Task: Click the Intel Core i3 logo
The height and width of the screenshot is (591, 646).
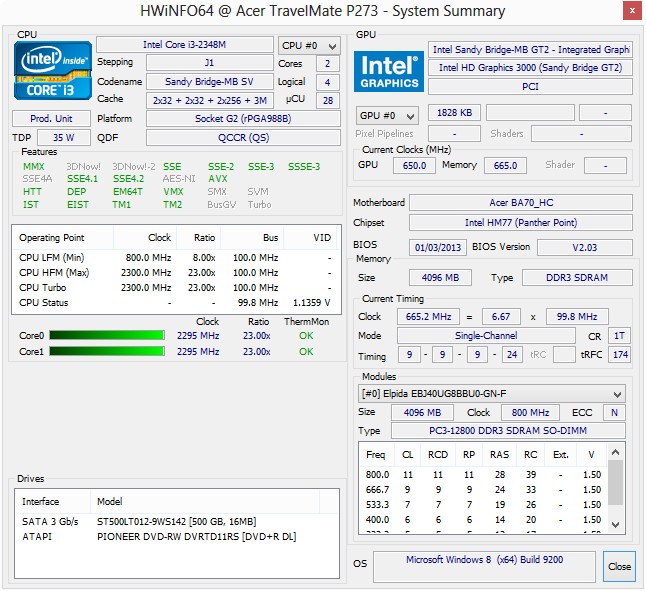Action: (x=53, y=70)
